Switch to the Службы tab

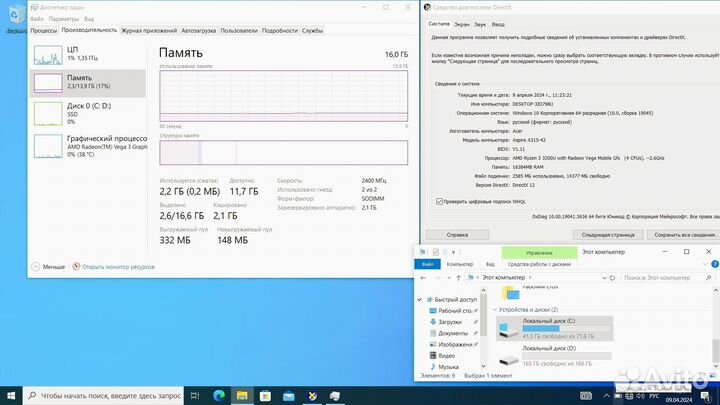tap(312, 31)
